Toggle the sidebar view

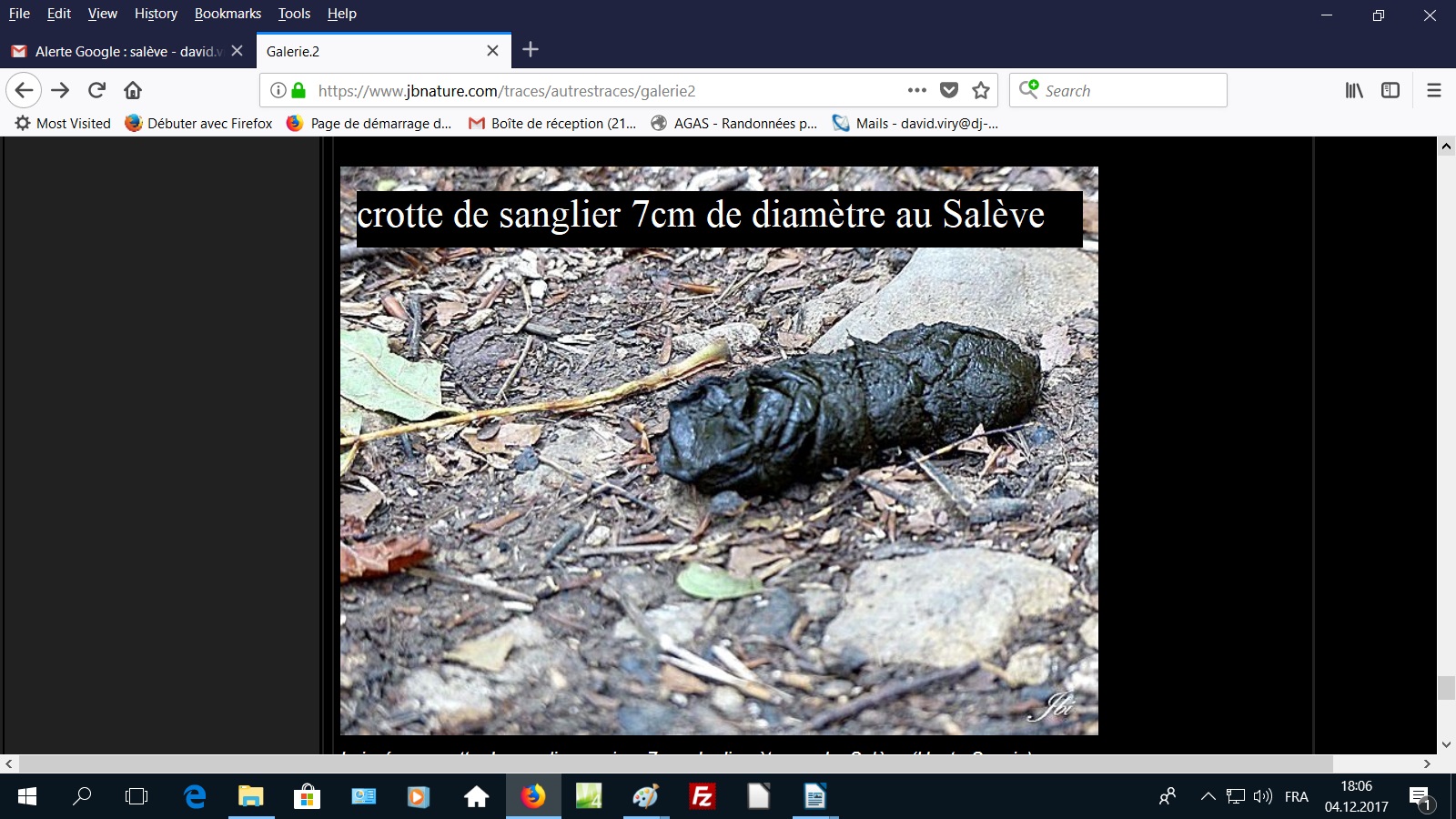[1390, 90]
